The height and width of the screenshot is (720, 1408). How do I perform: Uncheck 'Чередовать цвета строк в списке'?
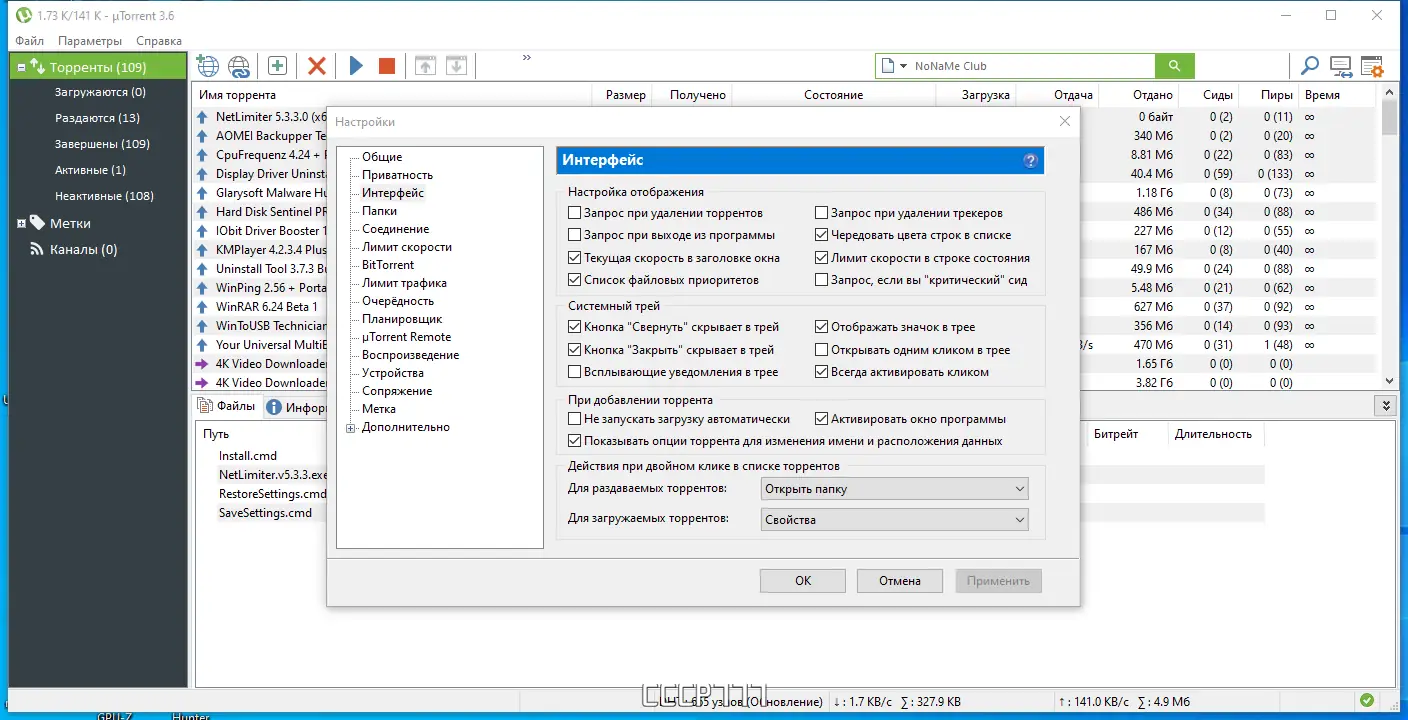(822, 235)
